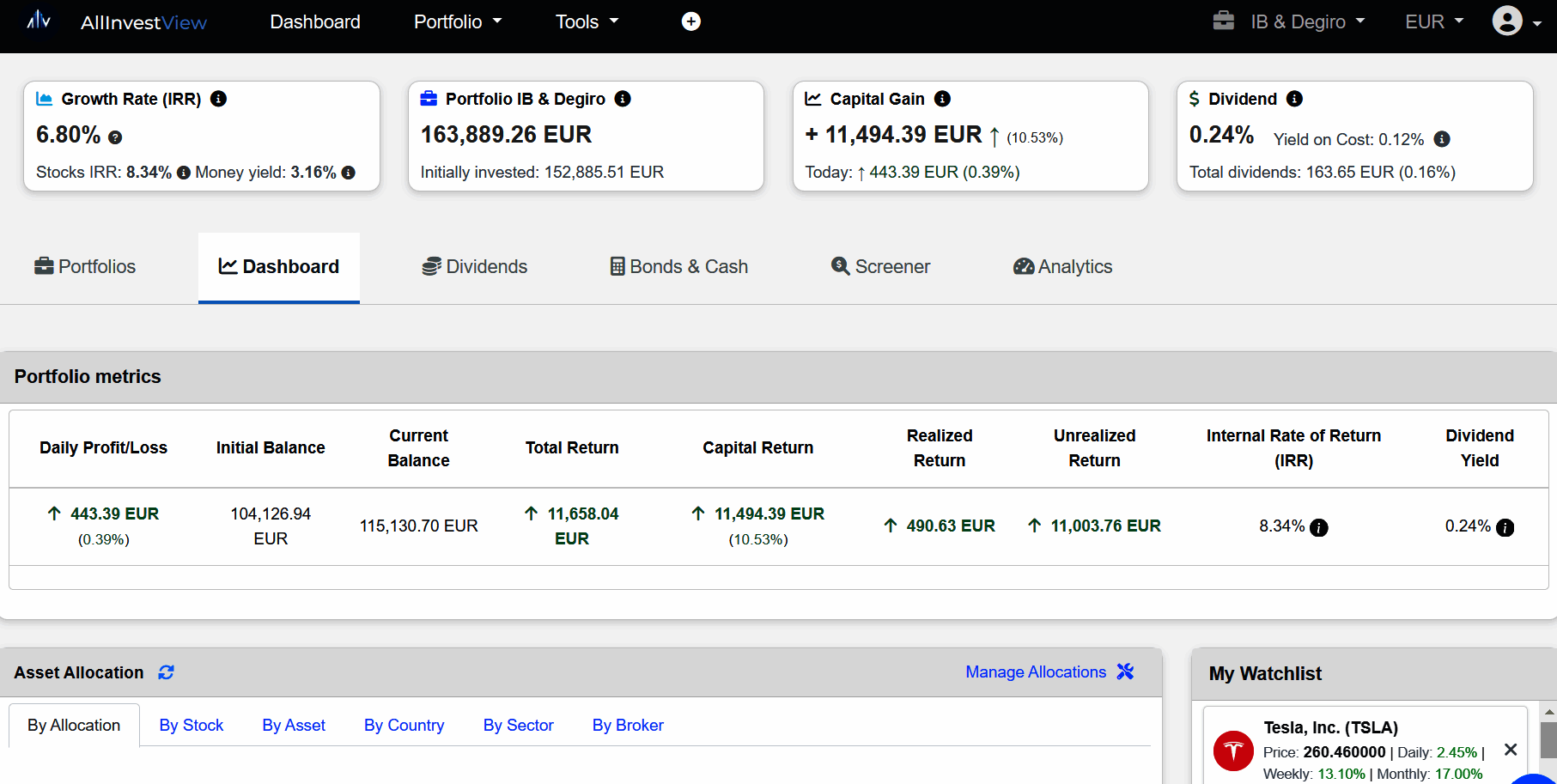
Task: Open the IB & Degiro portfolio selector
Action: [x=1289, y=21]
